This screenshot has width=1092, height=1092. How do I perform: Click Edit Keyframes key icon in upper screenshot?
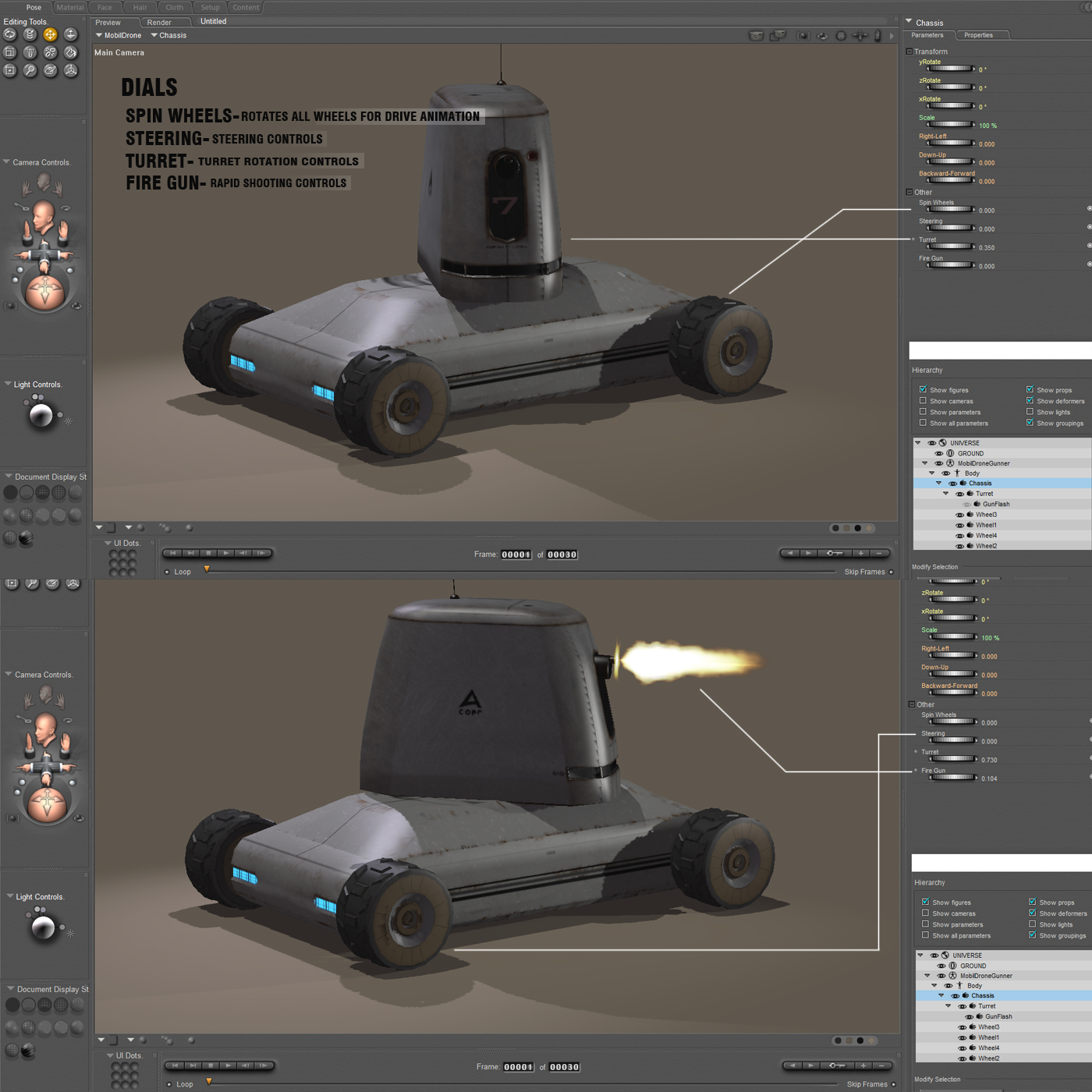(x=835, y=553)
